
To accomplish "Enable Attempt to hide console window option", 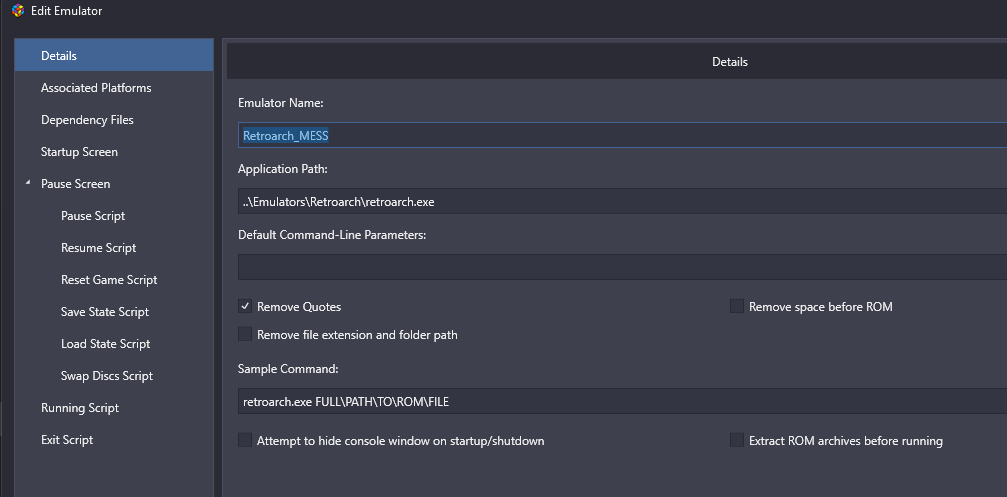I will [x=245, y=440].
